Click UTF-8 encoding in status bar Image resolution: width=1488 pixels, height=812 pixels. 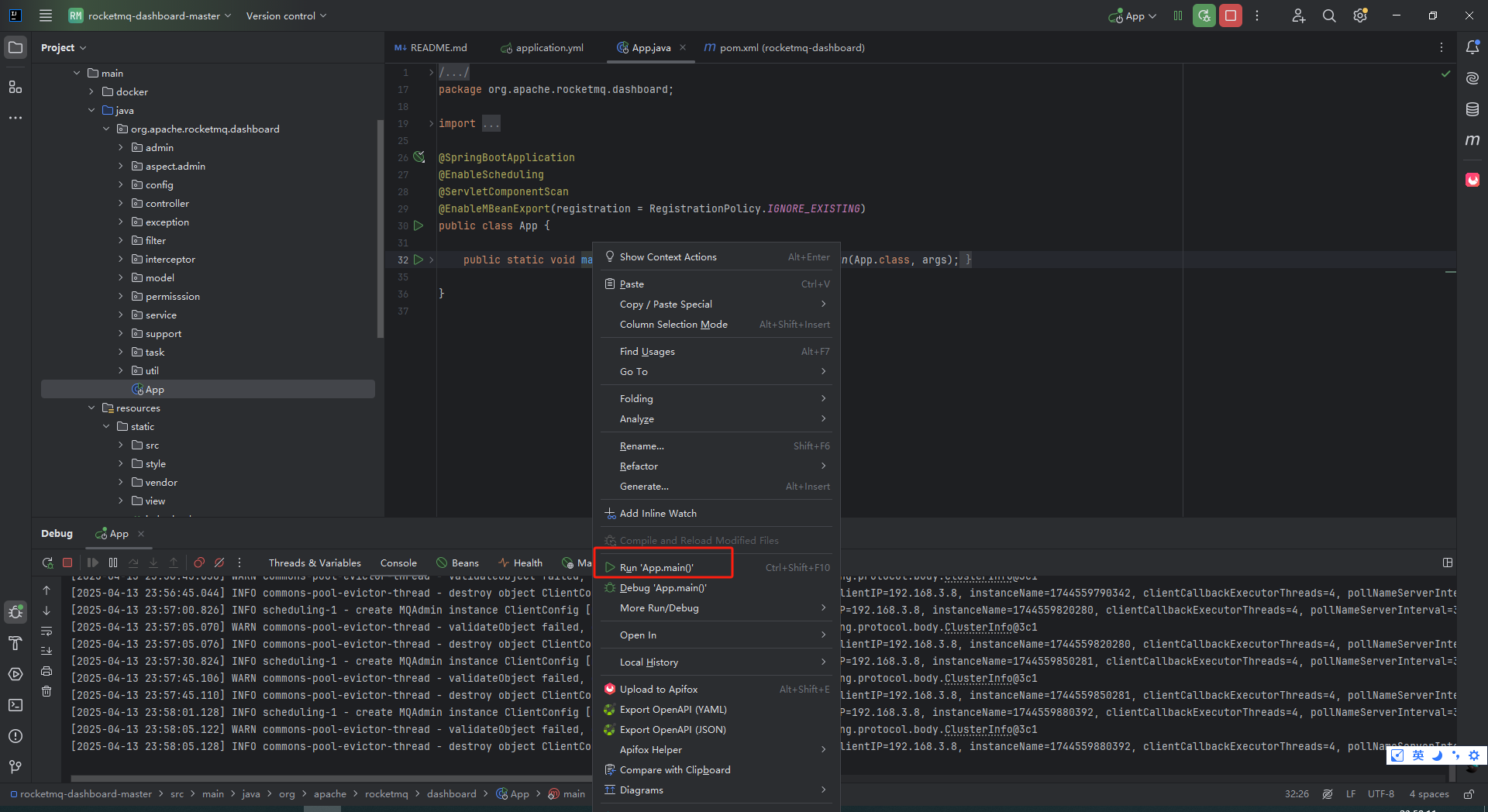(x=1380, y=794)
